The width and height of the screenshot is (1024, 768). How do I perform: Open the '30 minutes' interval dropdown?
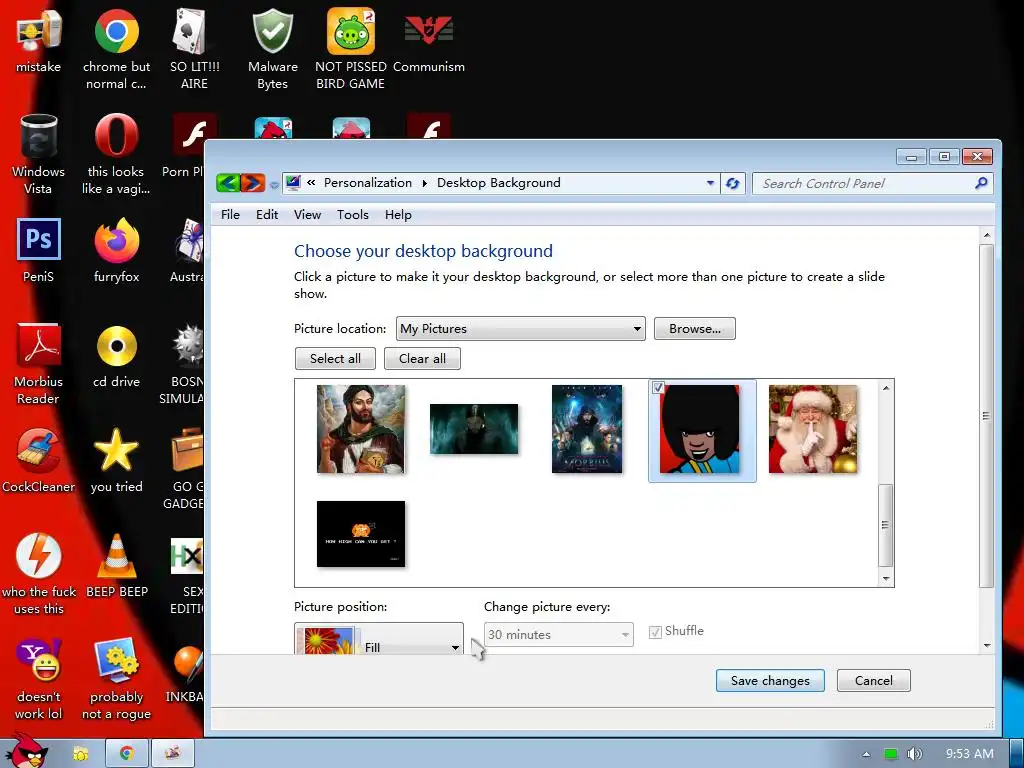pyautogui.click(x=558, y=635)
